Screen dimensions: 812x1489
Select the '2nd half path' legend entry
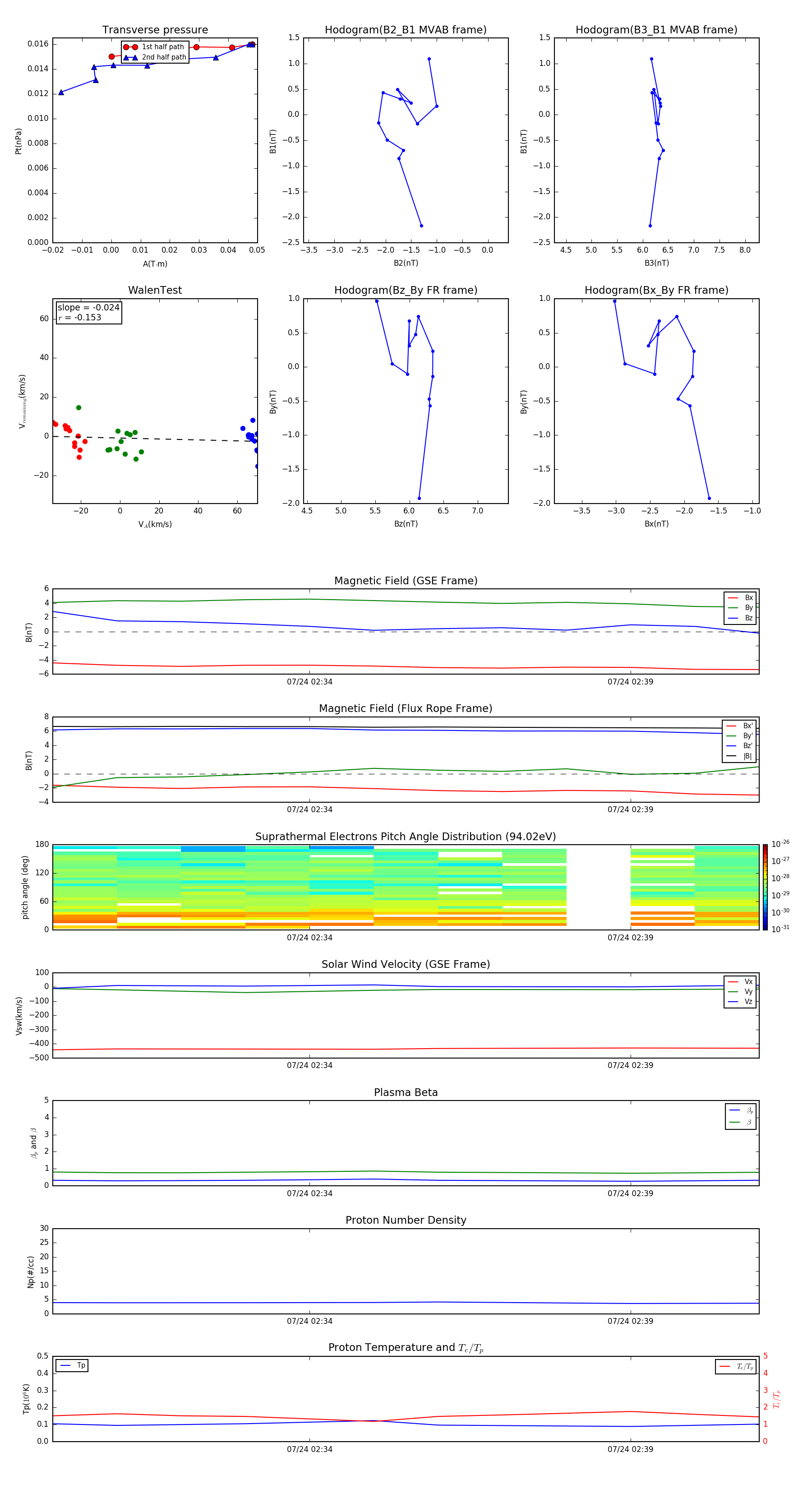[x=154, y=57]
